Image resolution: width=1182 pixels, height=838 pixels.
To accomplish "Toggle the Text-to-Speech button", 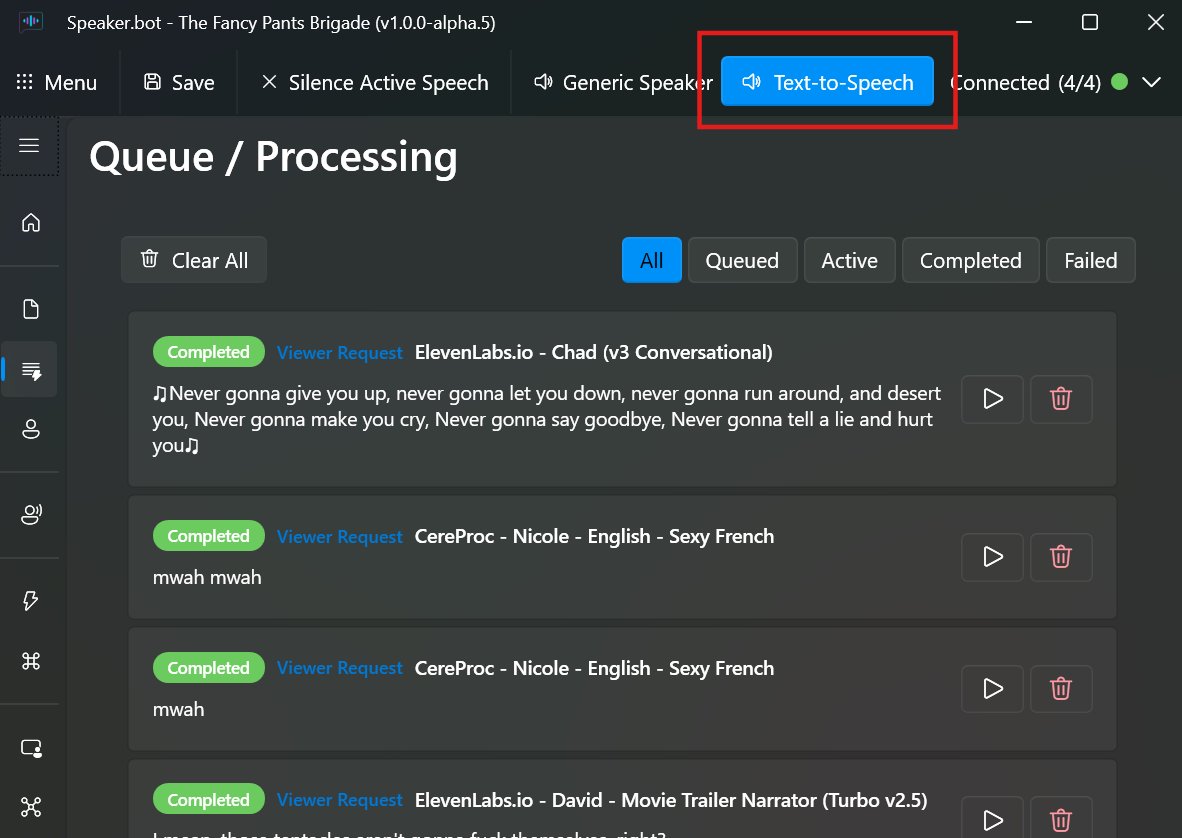I will pyautogui.click(x=827, y=81).
